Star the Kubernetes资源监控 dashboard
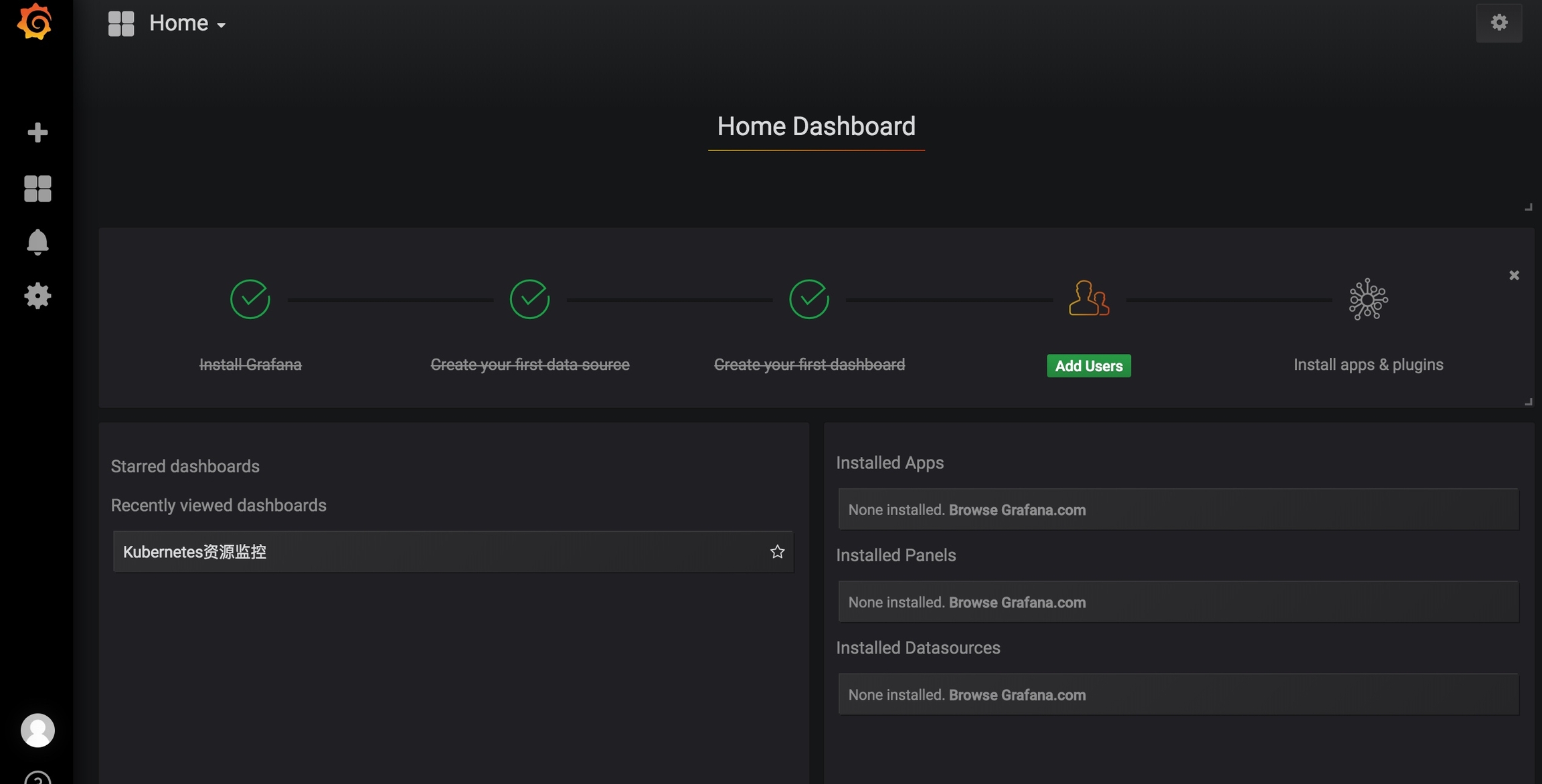Screen dimensions: 1542x784 [x=776, y=552]
